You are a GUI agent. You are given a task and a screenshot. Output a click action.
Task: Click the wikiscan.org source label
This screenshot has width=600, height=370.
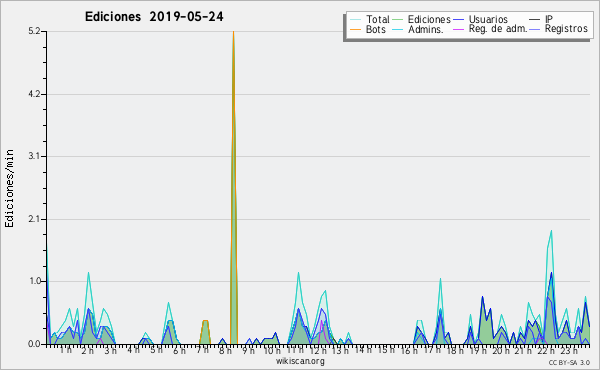click(300, 361)
